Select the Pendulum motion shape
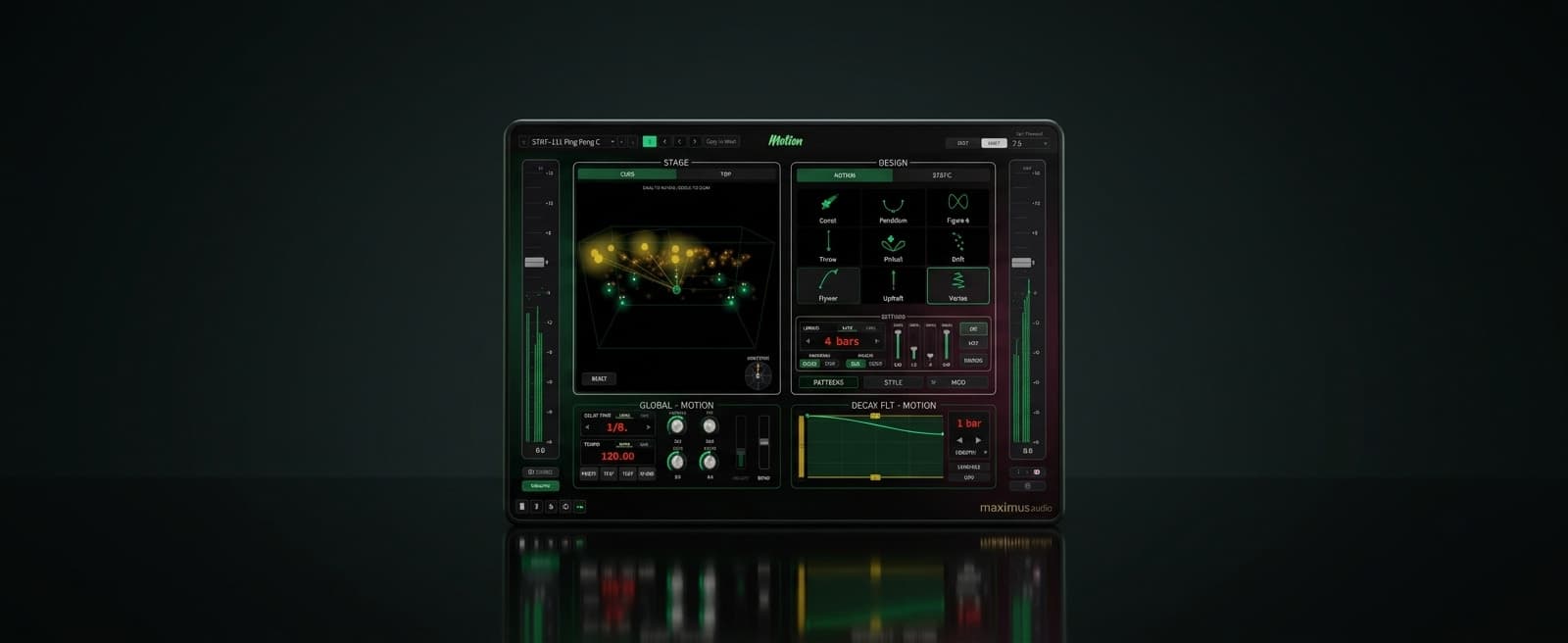The image size is (1568, 643). tap(893, 208)
